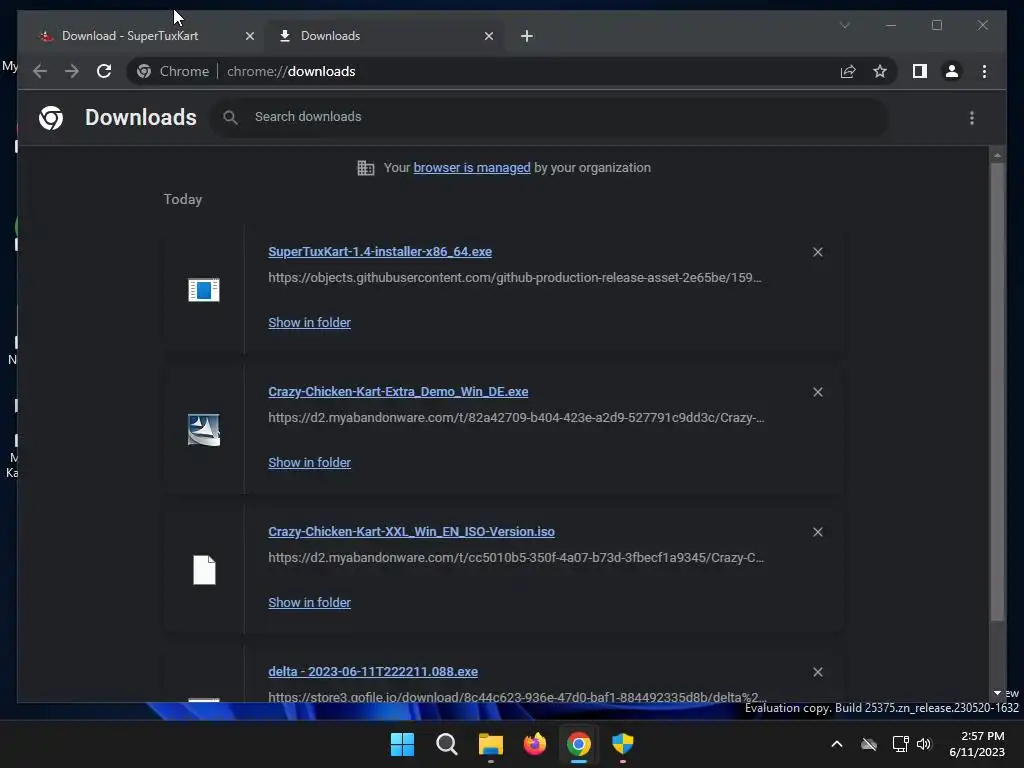Remove Crazy-Chicken-Kart-Extra Demo from list
The height and width of the screenshot is (768, 1024).
click(818, 392)
